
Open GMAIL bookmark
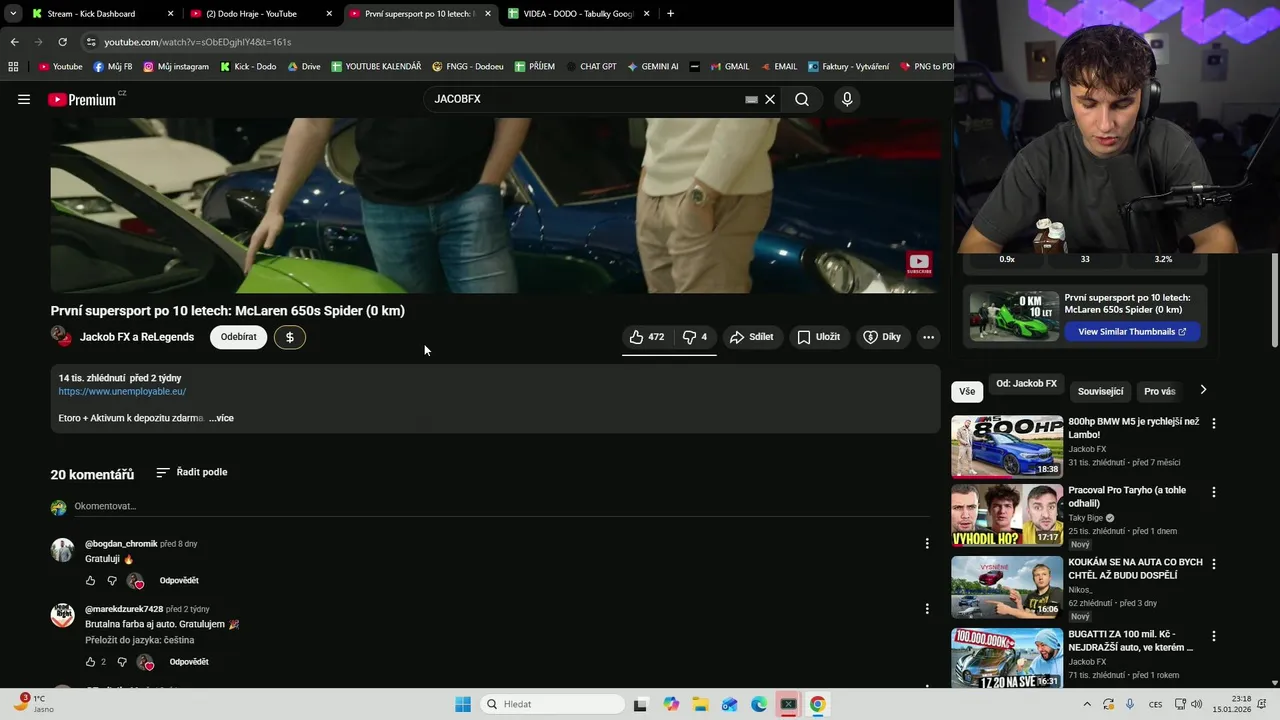[729, 67]
